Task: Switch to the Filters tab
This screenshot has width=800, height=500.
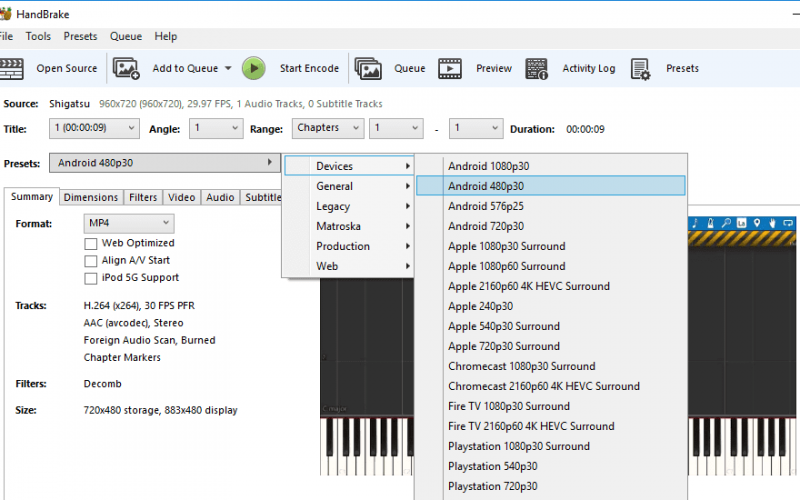Action: point(143,197)
